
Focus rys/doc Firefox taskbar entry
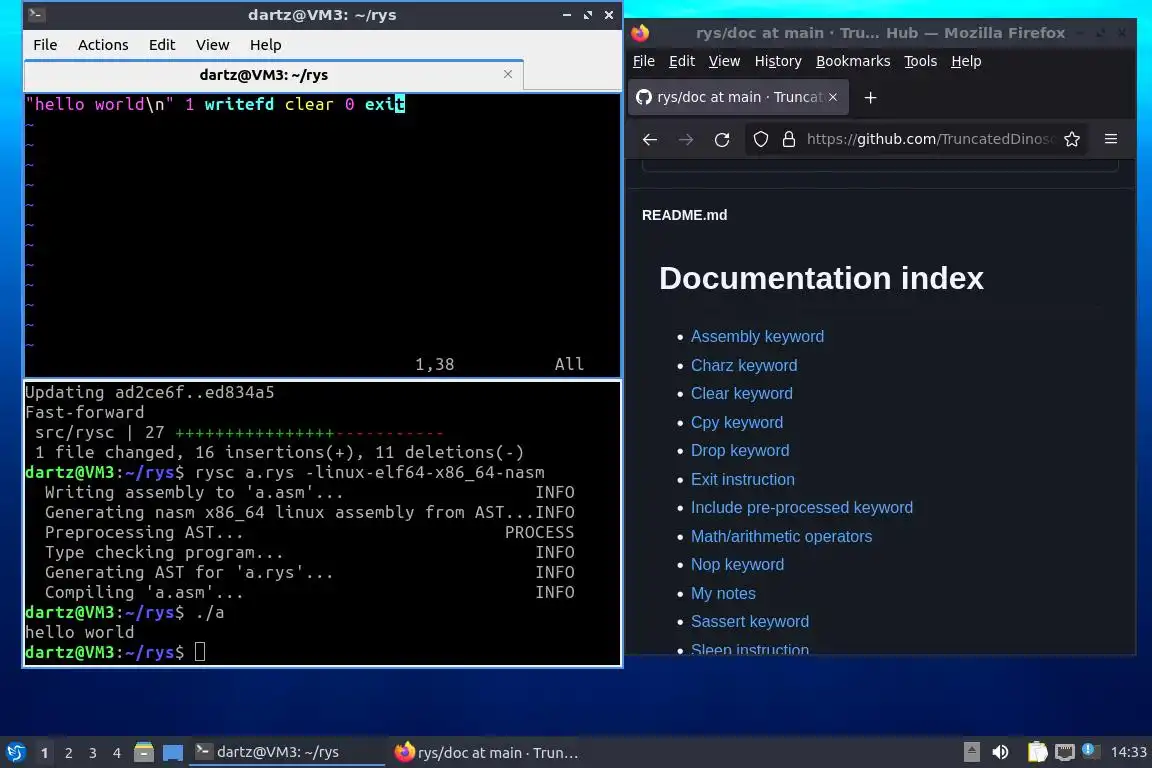[x=486, y=752]
